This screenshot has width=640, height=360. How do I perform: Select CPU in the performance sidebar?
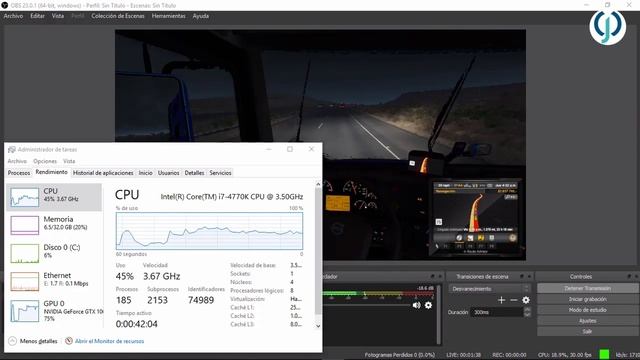(x=54, y=197)
